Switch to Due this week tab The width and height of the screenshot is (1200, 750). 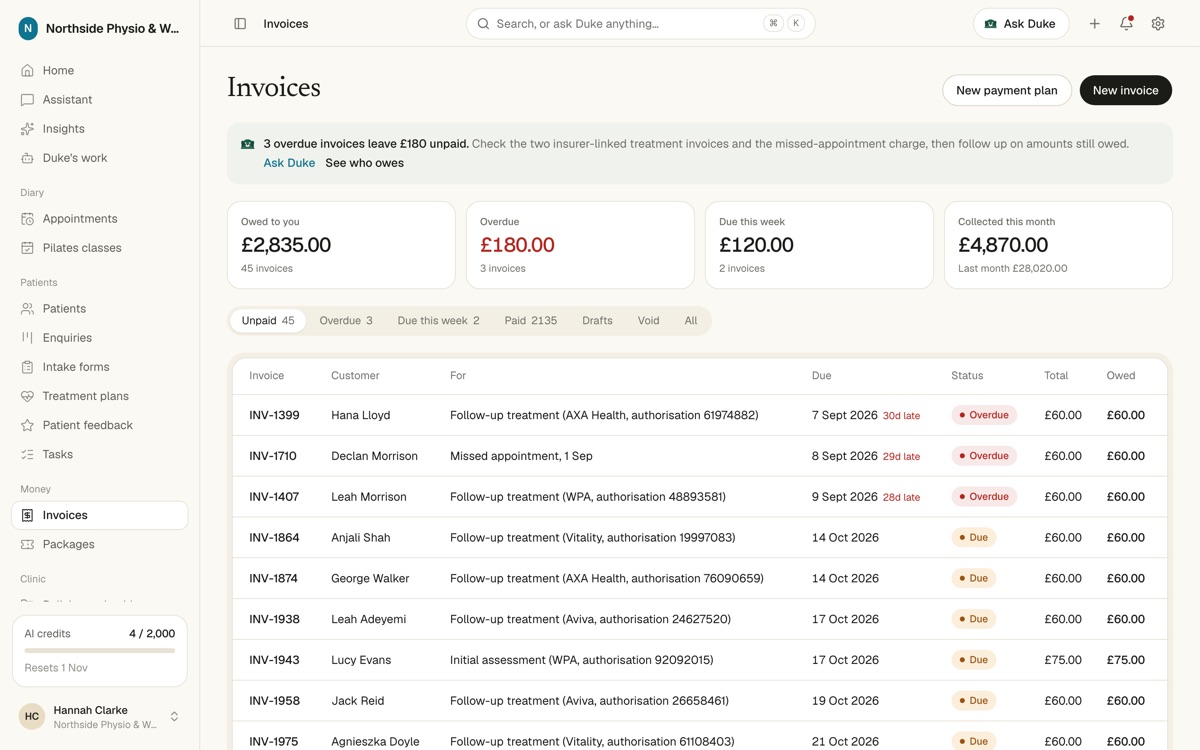coord(438,321)
